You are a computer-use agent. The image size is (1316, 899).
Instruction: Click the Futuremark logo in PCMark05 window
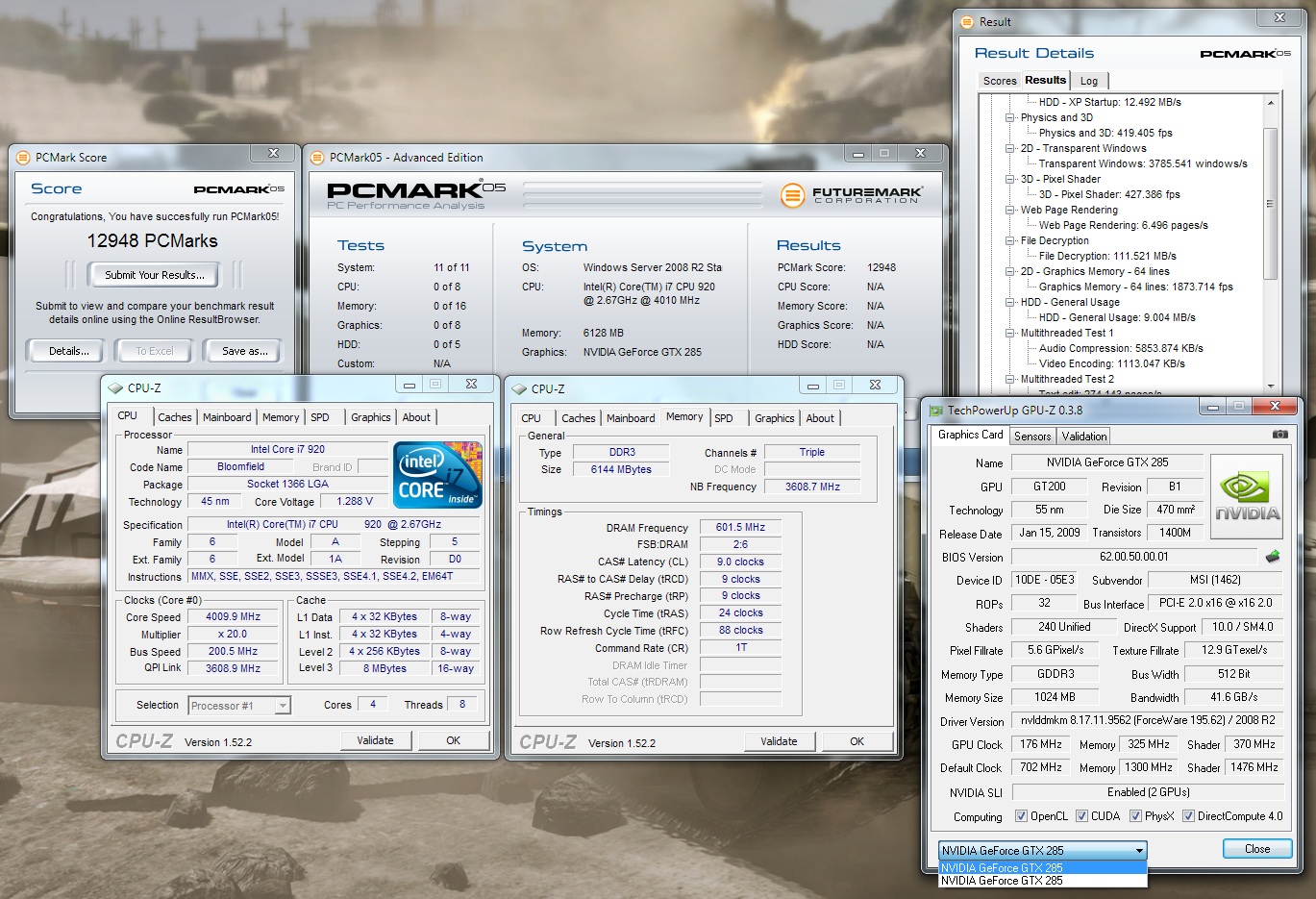(852, 195)
